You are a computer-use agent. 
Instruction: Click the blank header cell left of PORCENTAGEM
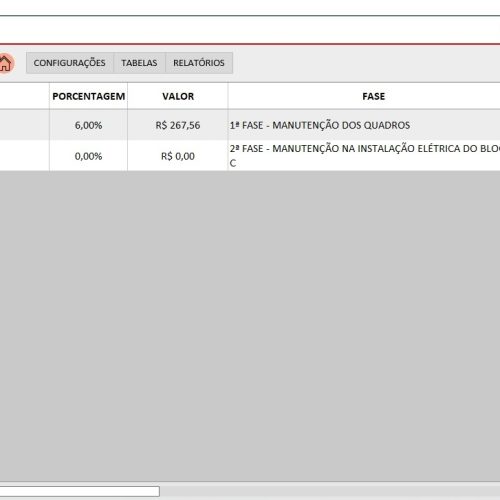click(x=24, y=96)
